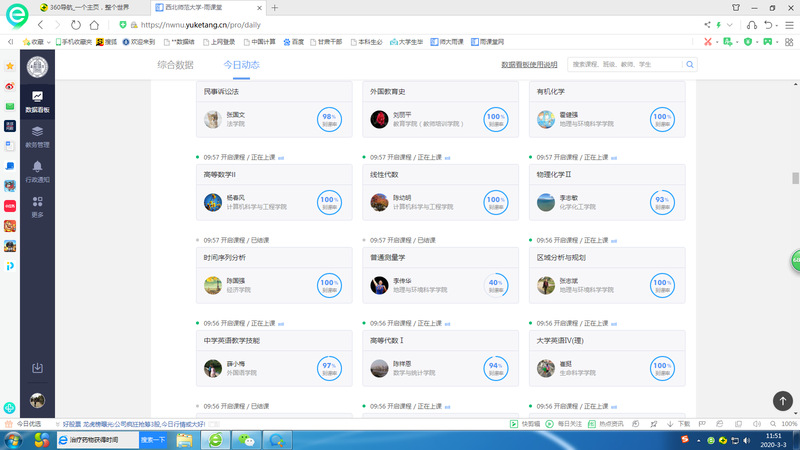Collapse bookmarks bar with left arrow
The image size is (800, 450).
point(10,42)
